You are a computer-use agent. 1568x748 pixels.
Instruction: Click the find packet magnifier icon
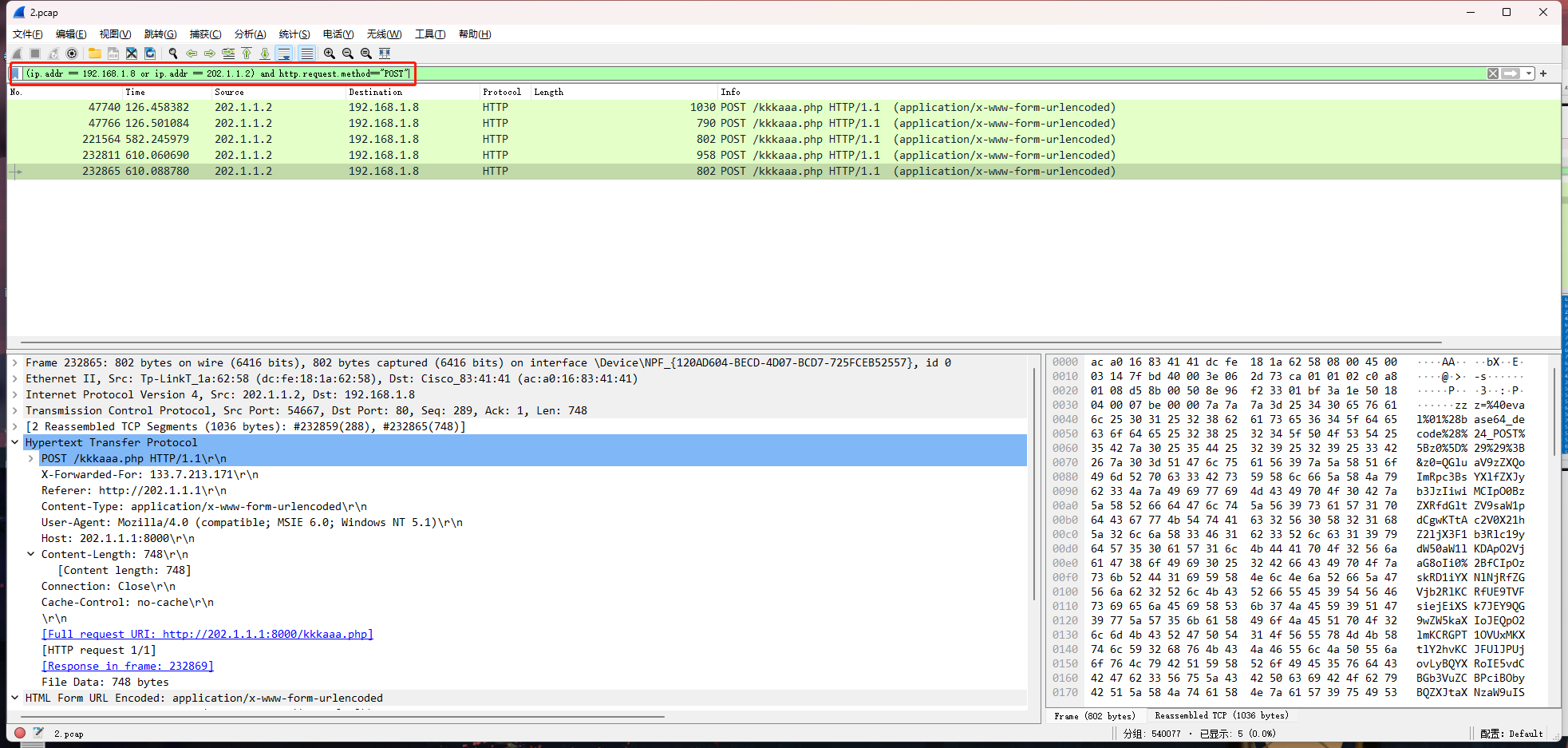tap(173, 53)
